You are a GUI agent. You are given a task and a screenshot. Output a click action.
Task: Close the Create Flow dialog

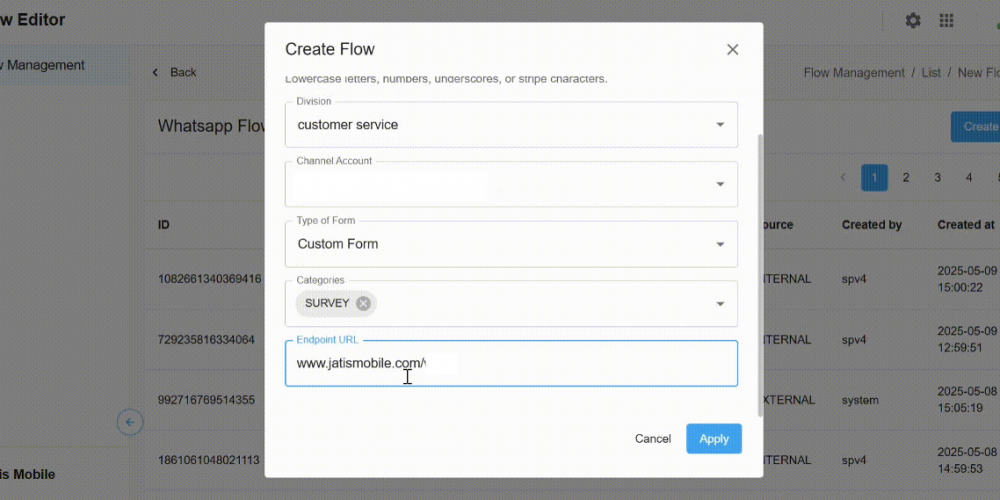732,50
